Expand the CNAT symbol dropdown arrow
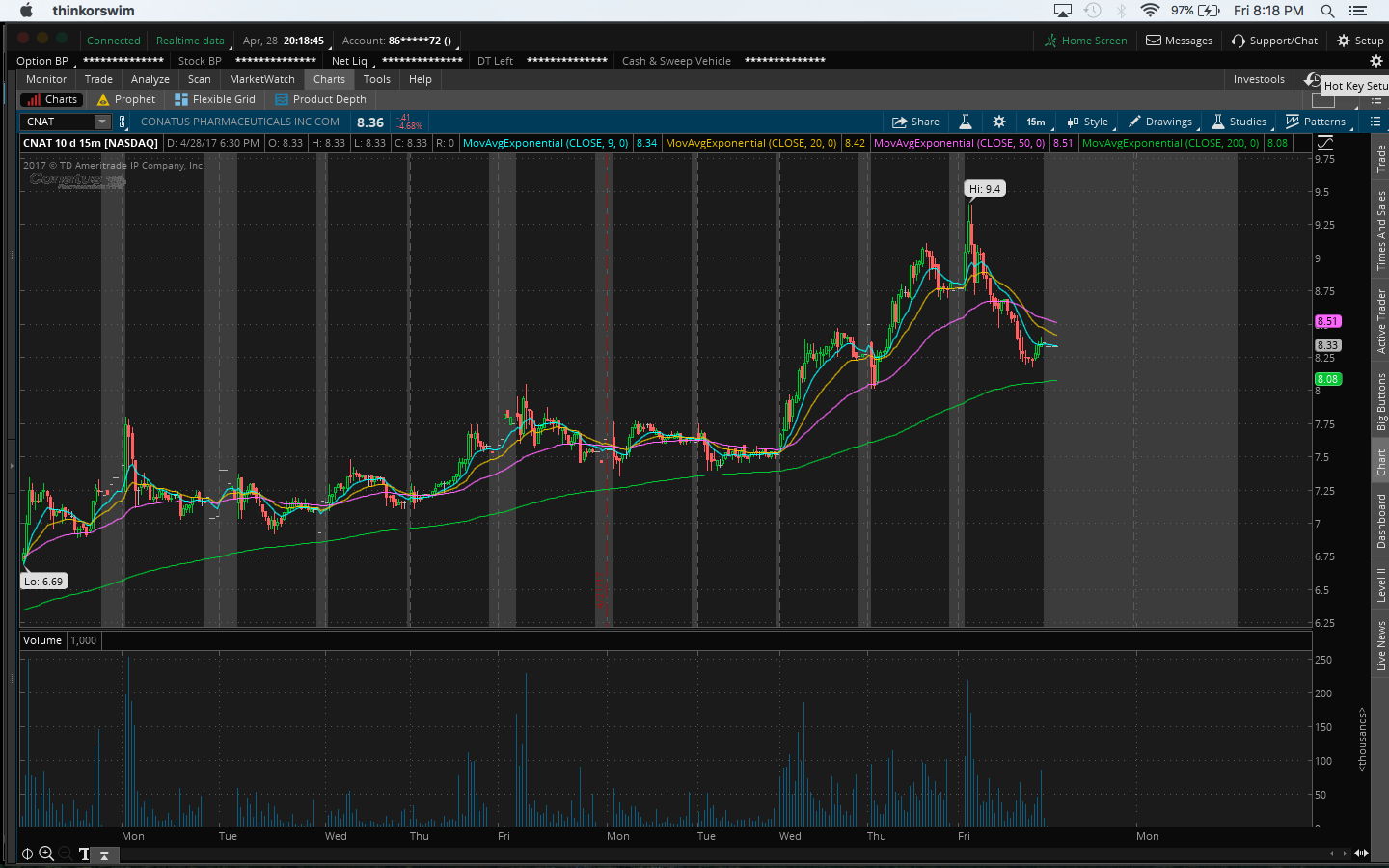 pos(102,122)
